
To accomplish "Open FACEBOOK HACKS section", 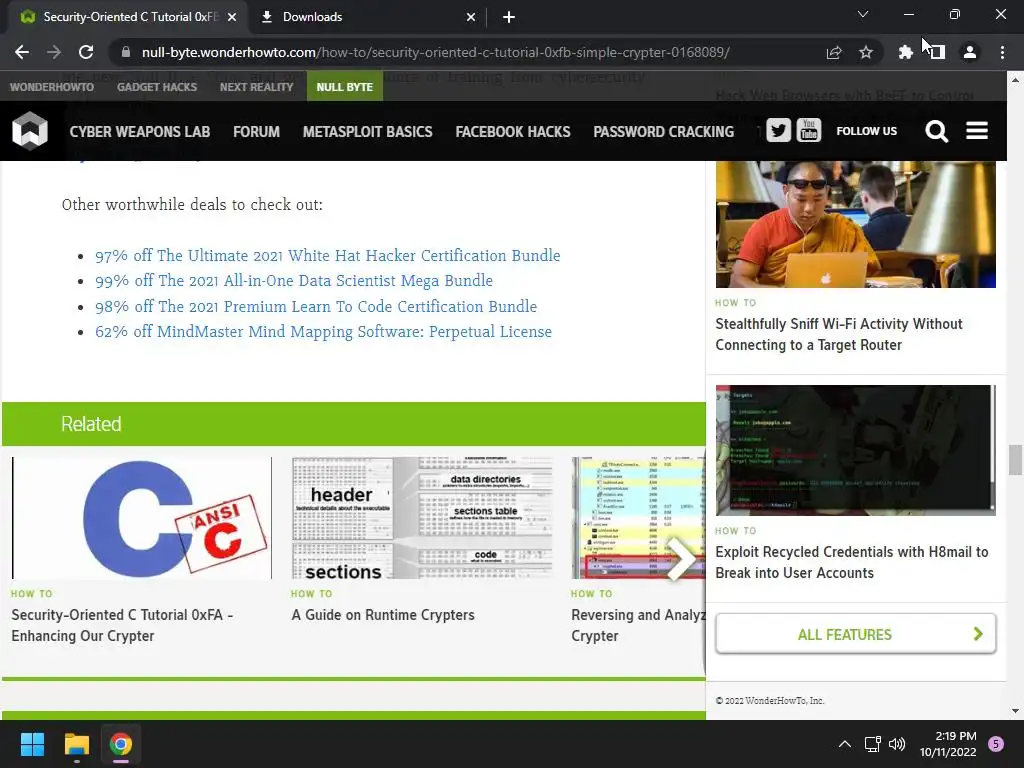I will (x=513, y=132).
